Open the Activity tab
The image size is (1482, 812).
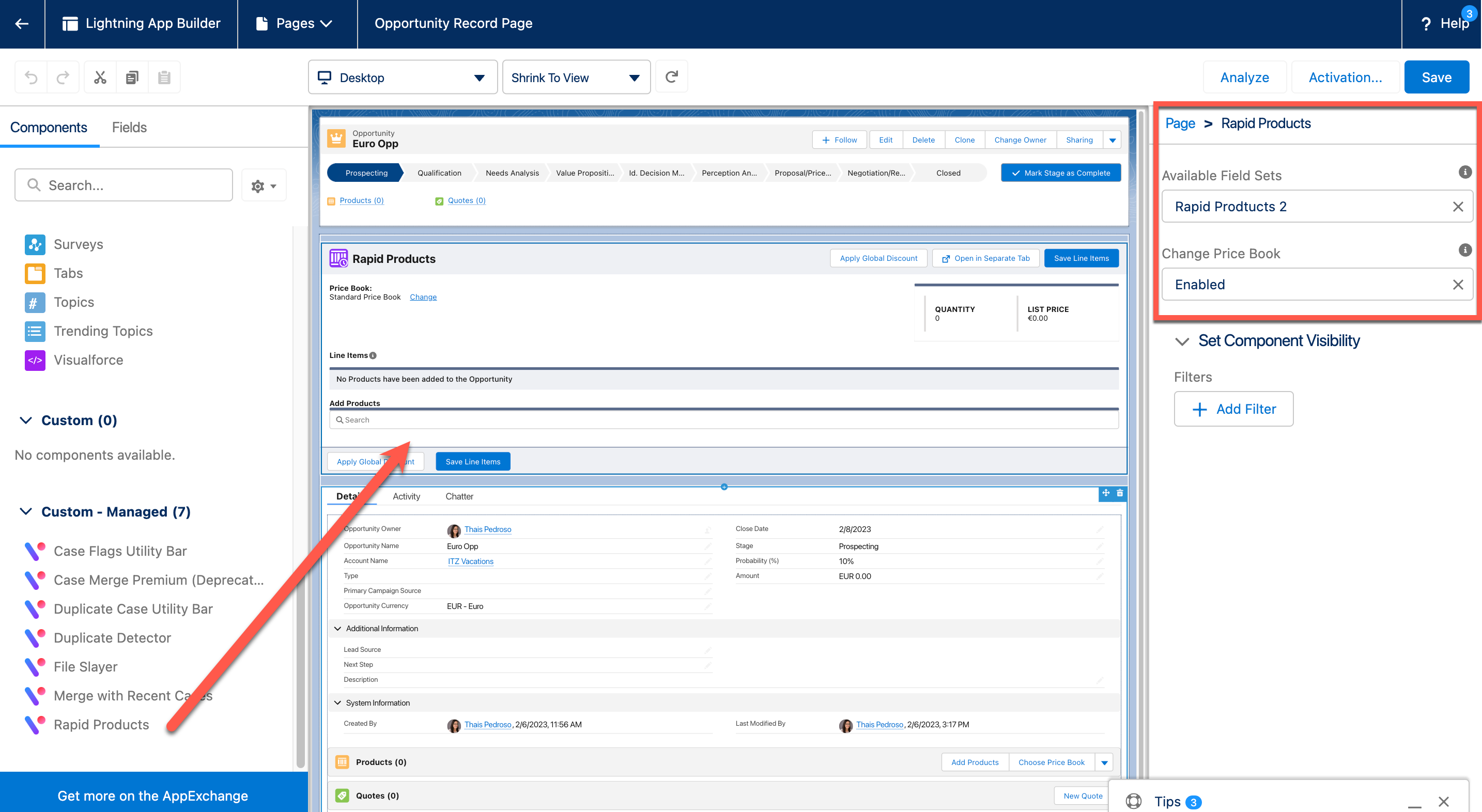406,496
